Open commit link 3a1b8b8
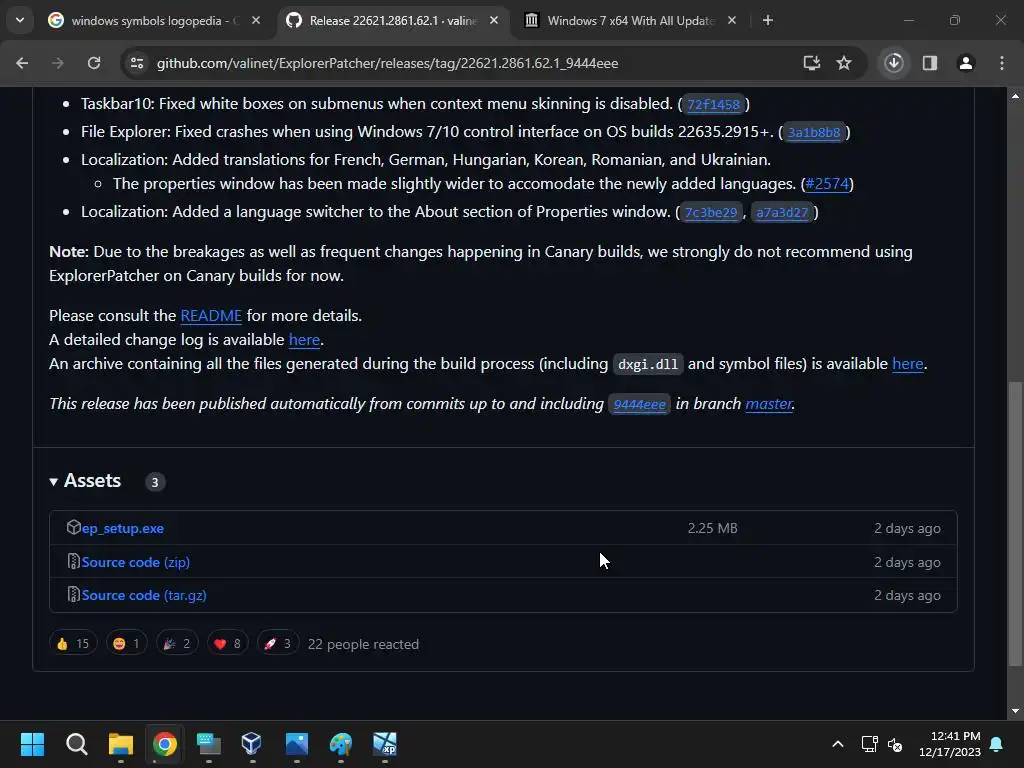Image resolution: width=1024 pixels, height=768 pixels. point(814,133)
